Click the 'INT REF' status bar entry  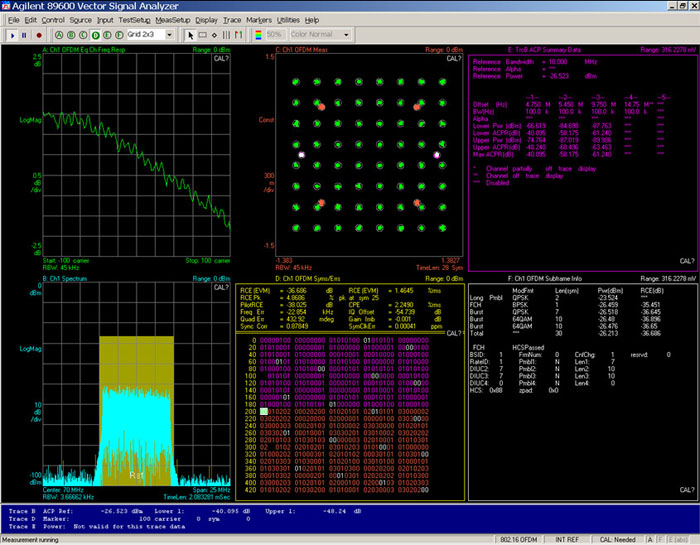pos(567,540)
